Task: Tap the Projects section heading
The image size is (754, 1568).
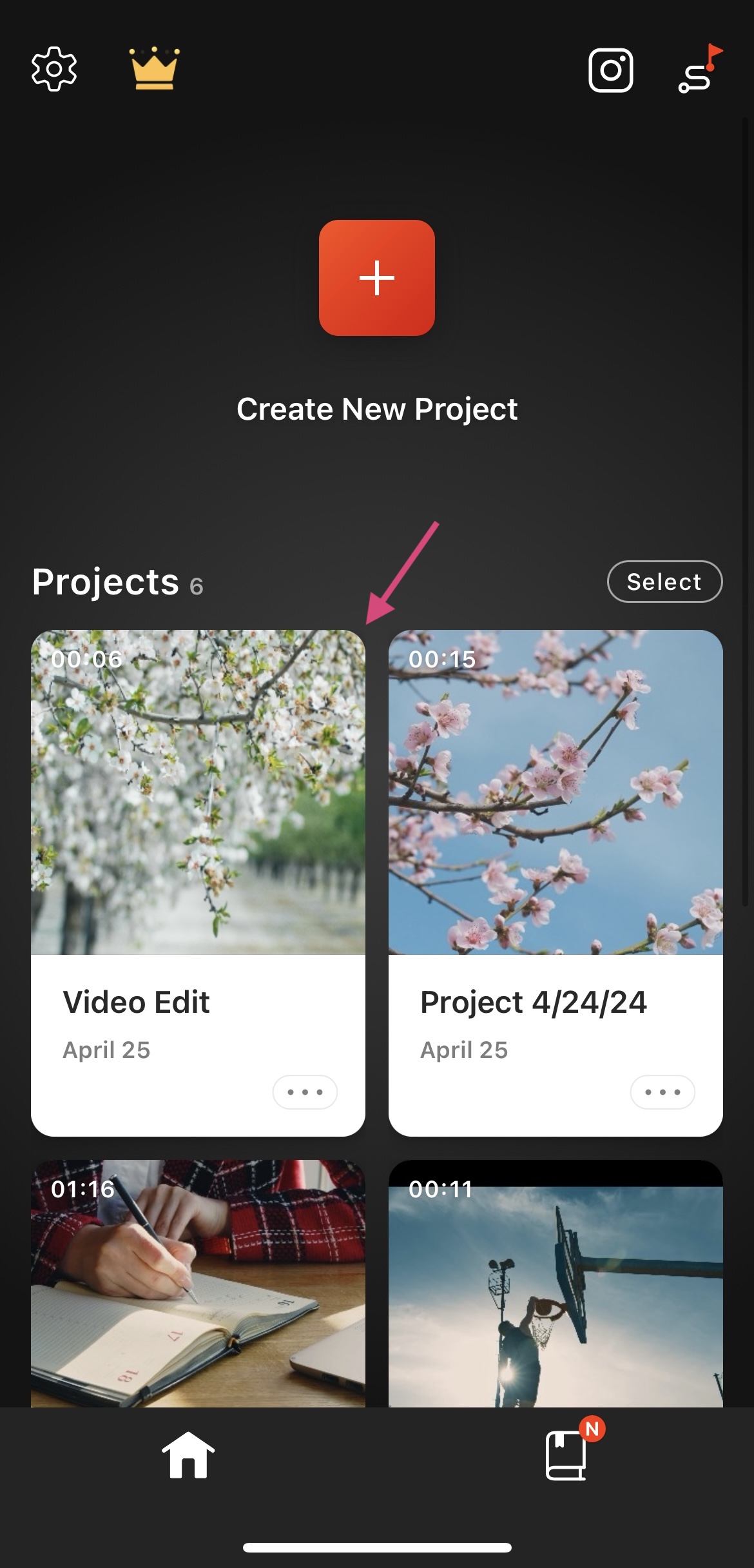Action: [106, 582]
